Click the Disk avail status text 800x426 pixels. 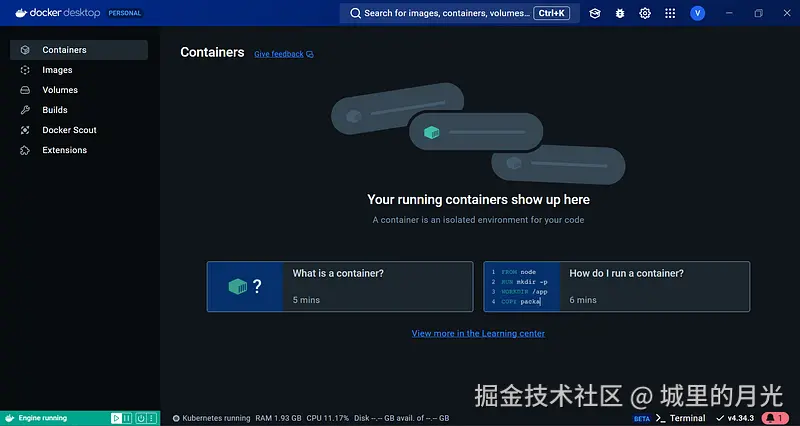402,418
